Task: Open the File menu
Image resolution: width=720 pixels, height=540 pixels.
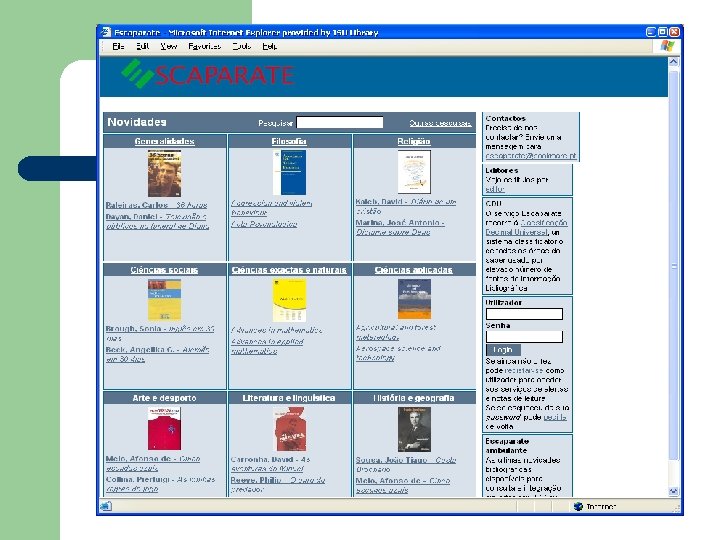Action: tap(118, 46)
